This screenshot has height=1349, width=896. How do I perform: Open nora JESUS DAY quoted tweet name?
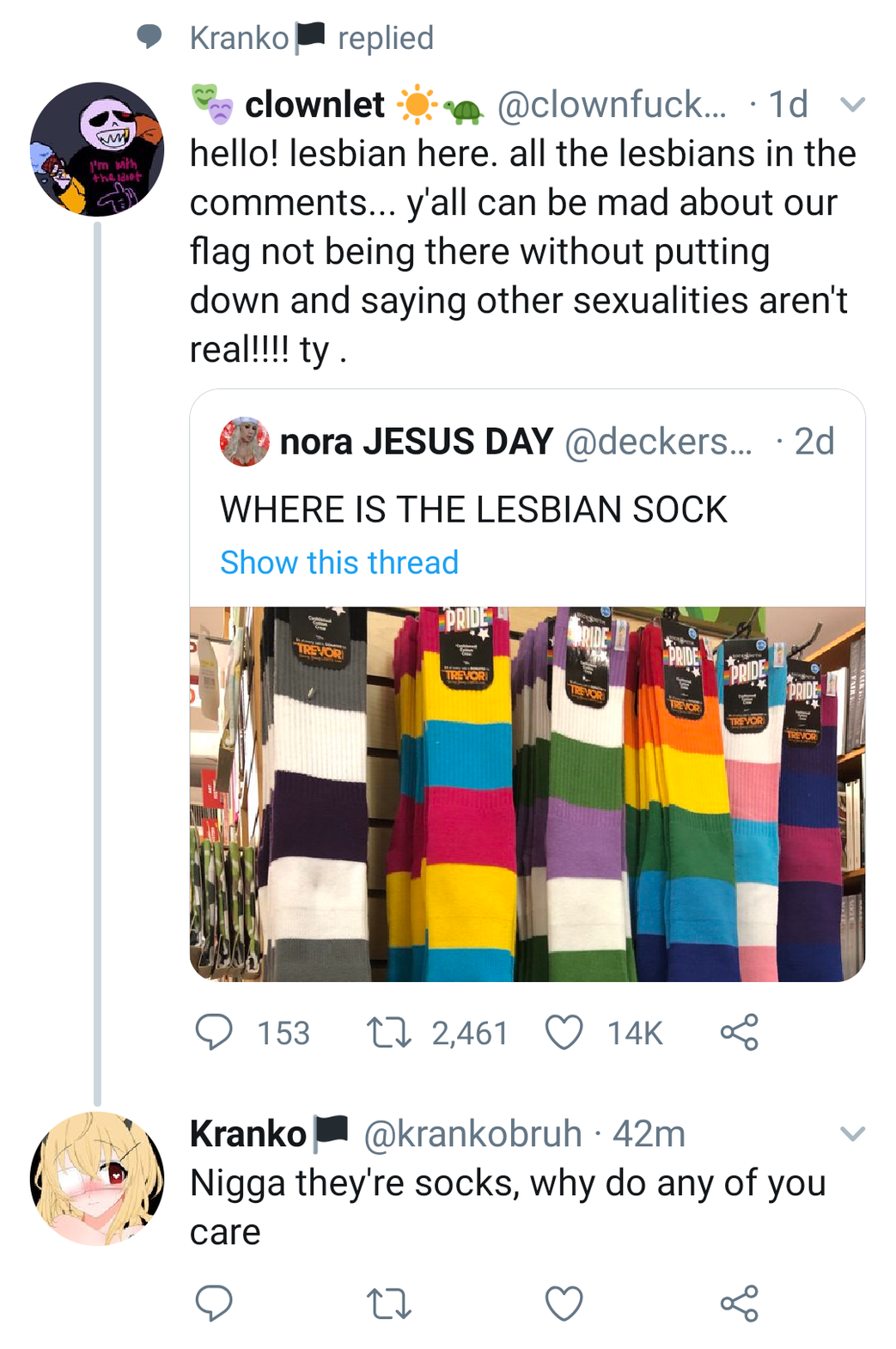point(417,442)
